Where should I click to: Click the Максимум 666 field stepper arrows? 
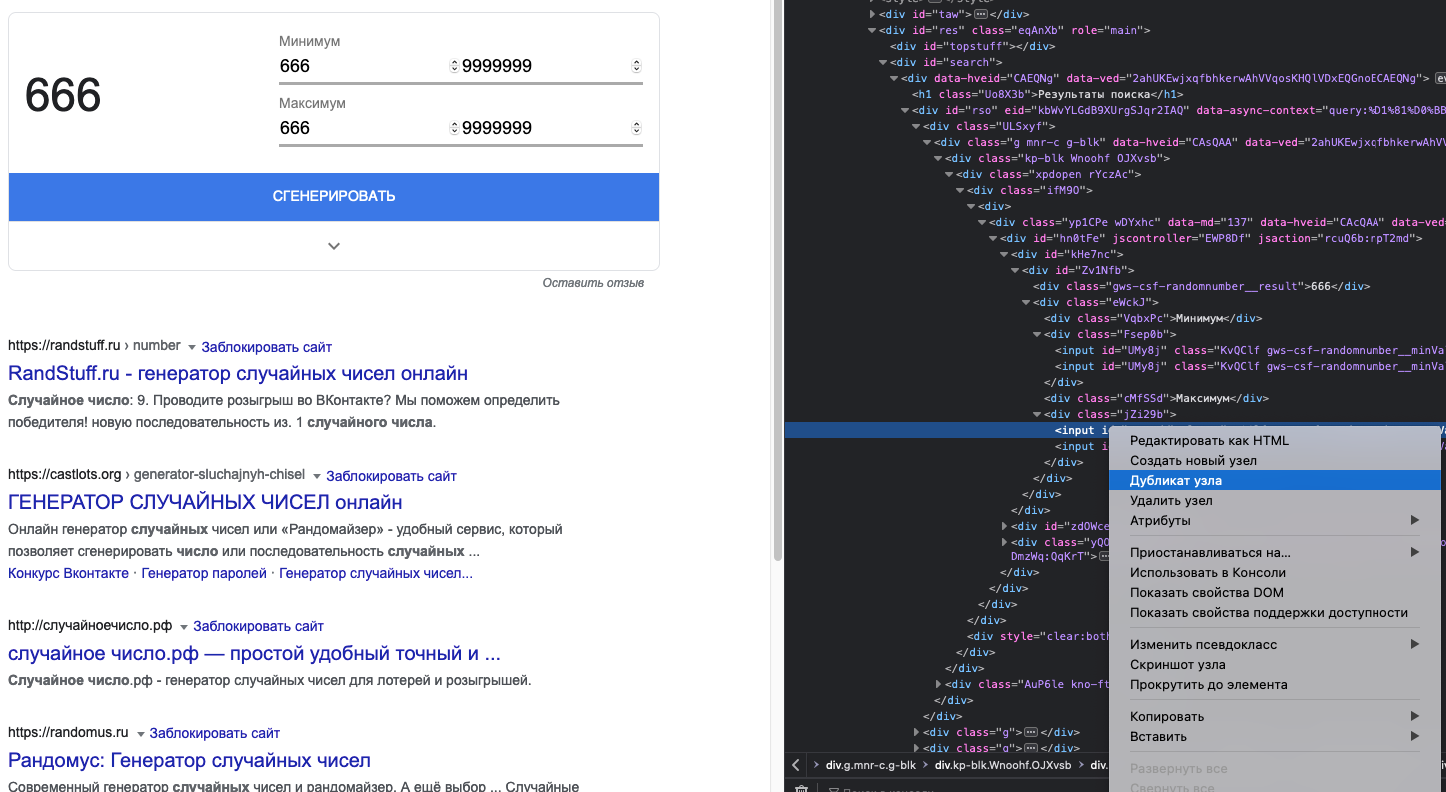click(454, 128)
